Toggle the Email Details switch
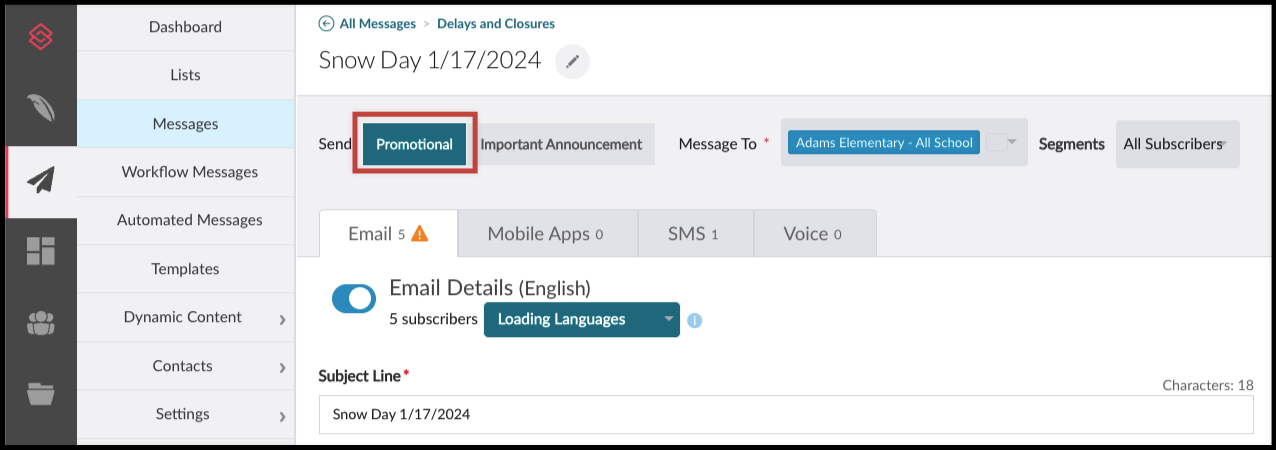Screen dimensions: 1276x450 pos(354,299)
